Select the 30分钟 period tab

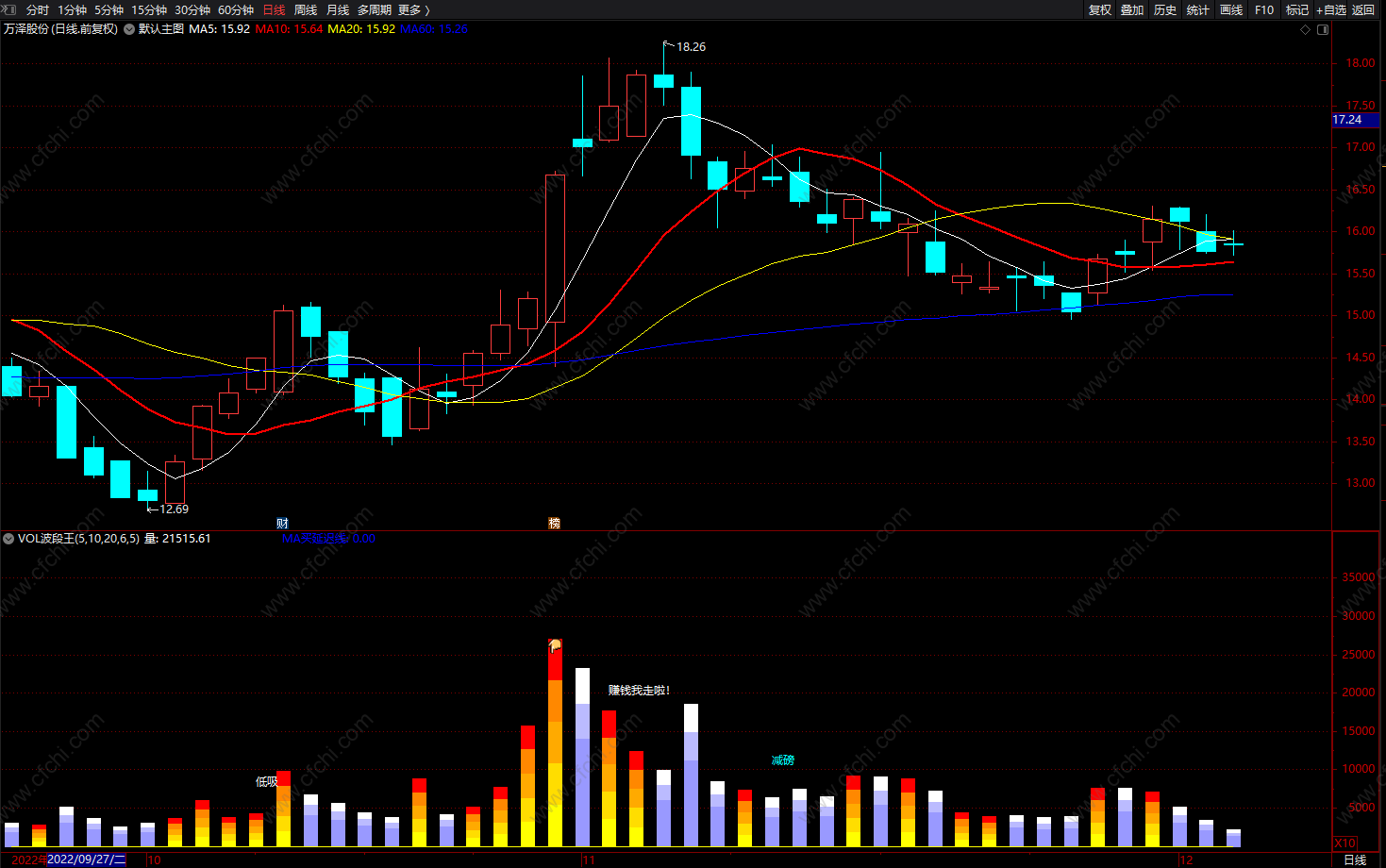point(192,9)
